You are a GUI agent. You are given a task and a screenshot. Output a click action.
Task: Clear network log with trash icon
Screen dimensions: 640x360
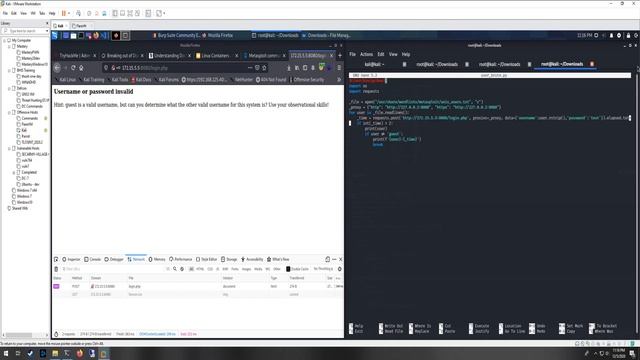pyautogui.click(x=56, y=269)
